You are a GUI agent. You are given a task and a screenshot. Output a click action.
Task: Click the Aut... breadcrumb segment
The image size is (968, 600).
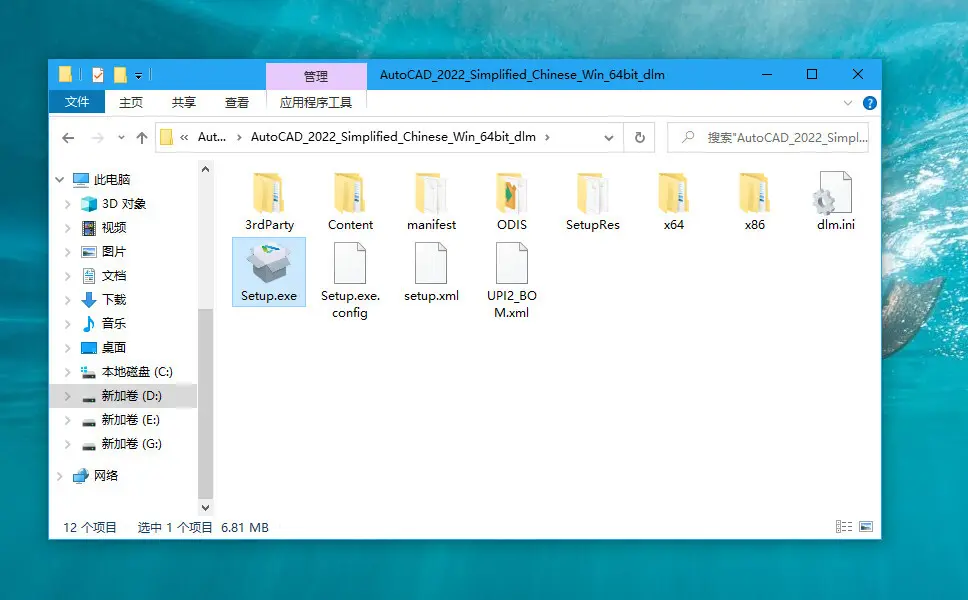tap(212, 137)
